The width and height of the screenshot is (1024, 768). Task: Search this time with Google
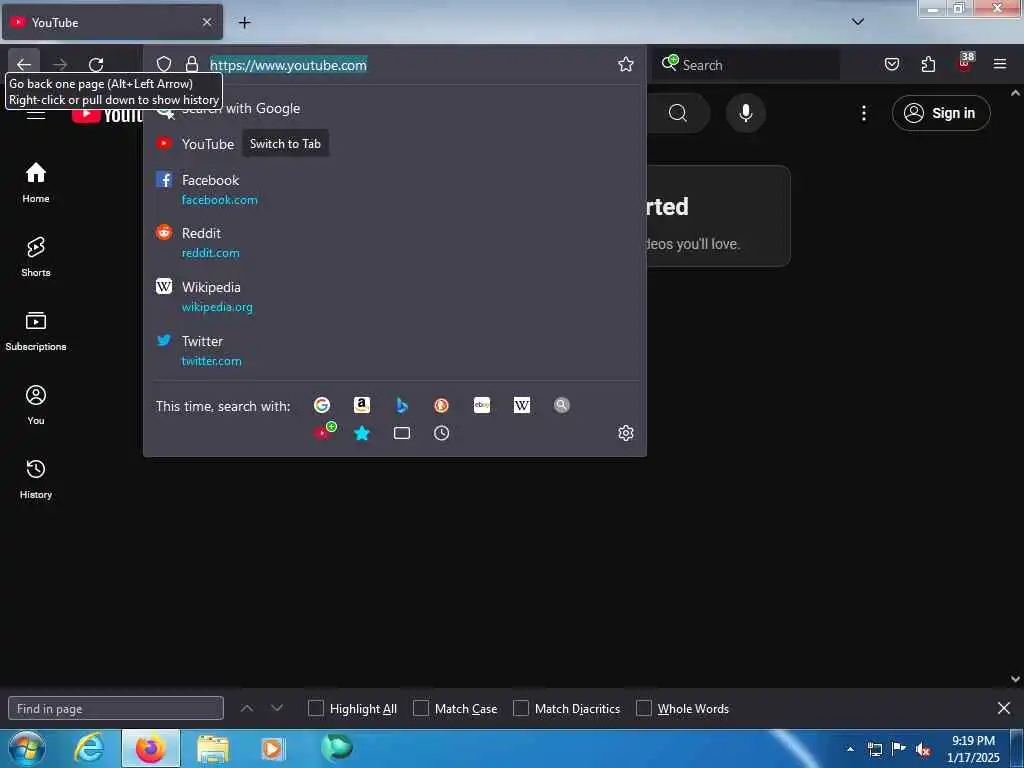(322, 405)
